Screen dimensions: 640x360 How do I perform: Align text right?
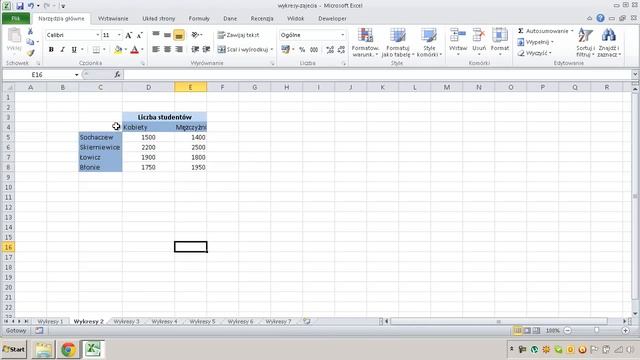pos(179,49)
